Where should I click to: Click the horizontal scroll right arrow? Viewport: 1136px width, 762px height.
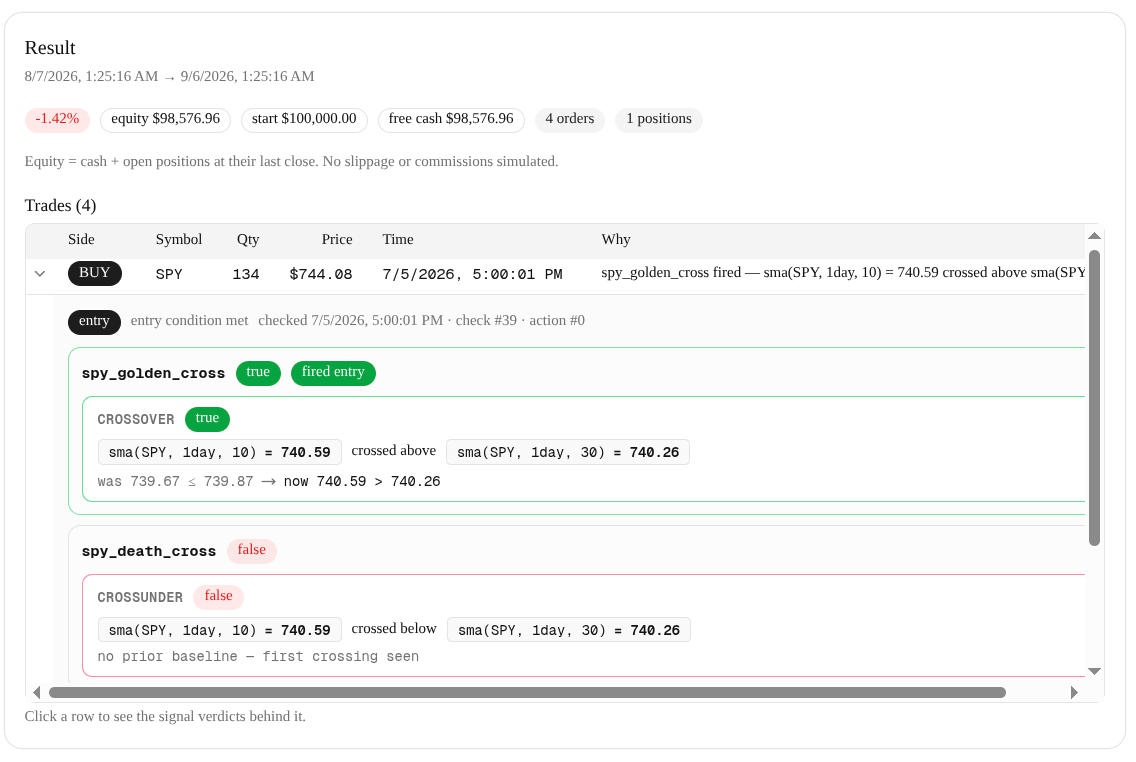[1074, 692]
